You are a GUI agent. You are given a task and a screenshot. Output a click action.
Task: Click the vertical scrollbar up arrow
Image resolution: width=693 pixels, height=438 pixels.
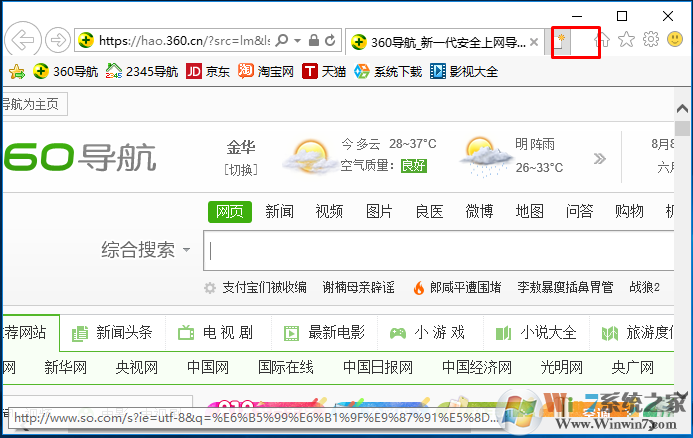[x=682, y=108]
